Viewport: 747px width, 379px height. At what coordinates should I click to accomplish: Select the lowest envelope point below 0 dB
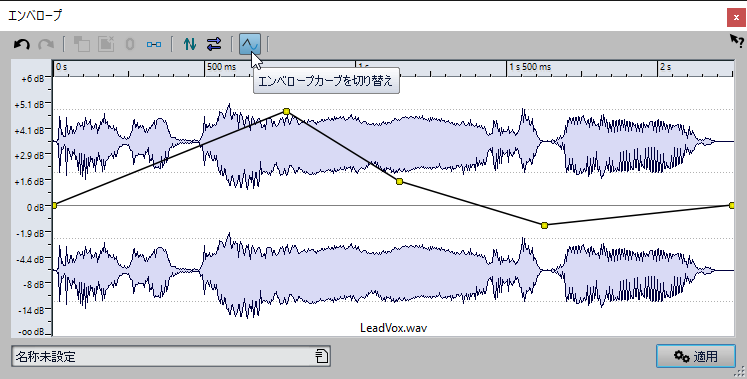545,225
